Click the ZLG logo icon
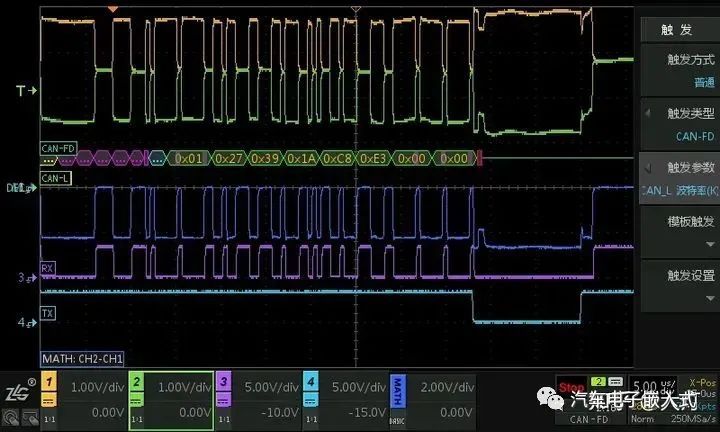The width and height of the screenshot is (720, 432). click(19, 390)
